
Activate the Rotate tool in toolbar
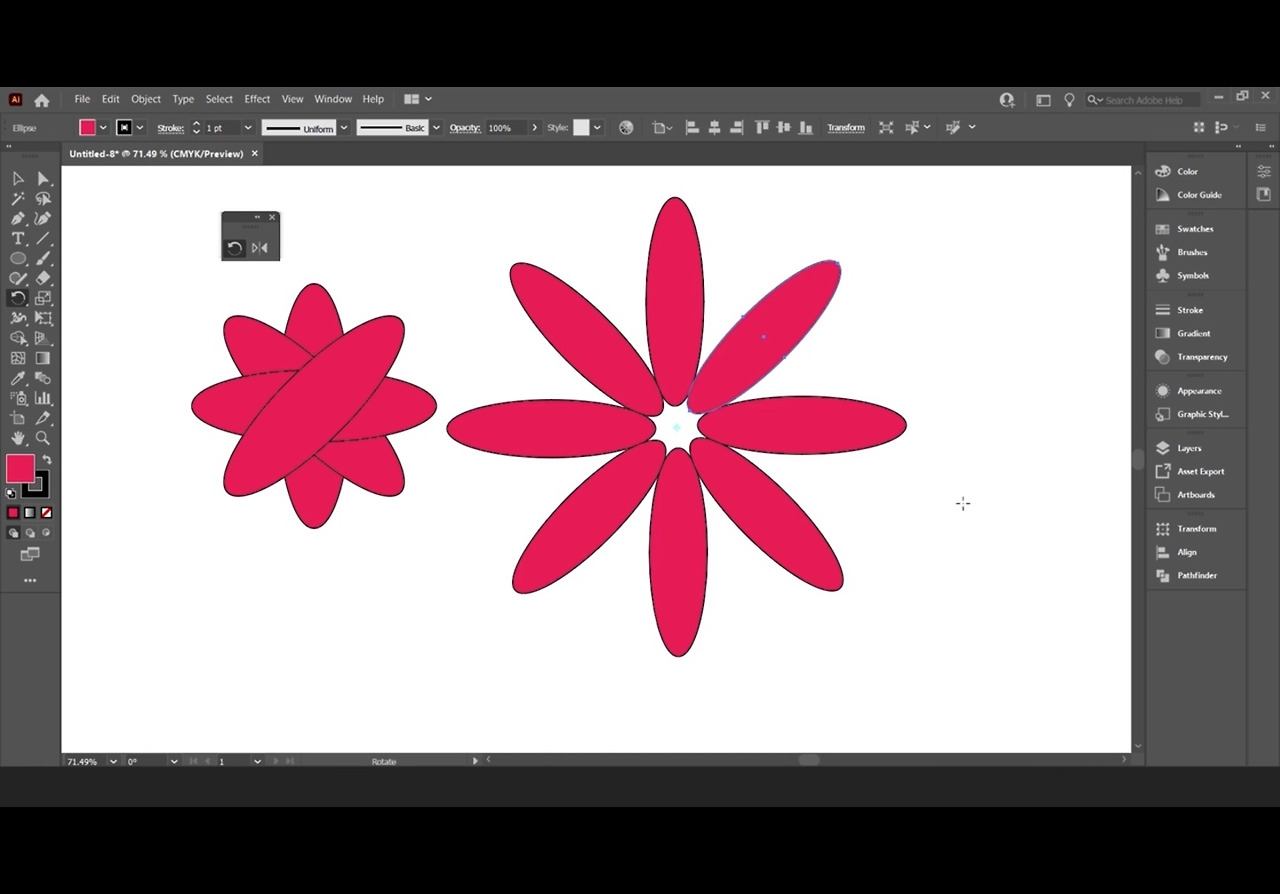[18, 298]
